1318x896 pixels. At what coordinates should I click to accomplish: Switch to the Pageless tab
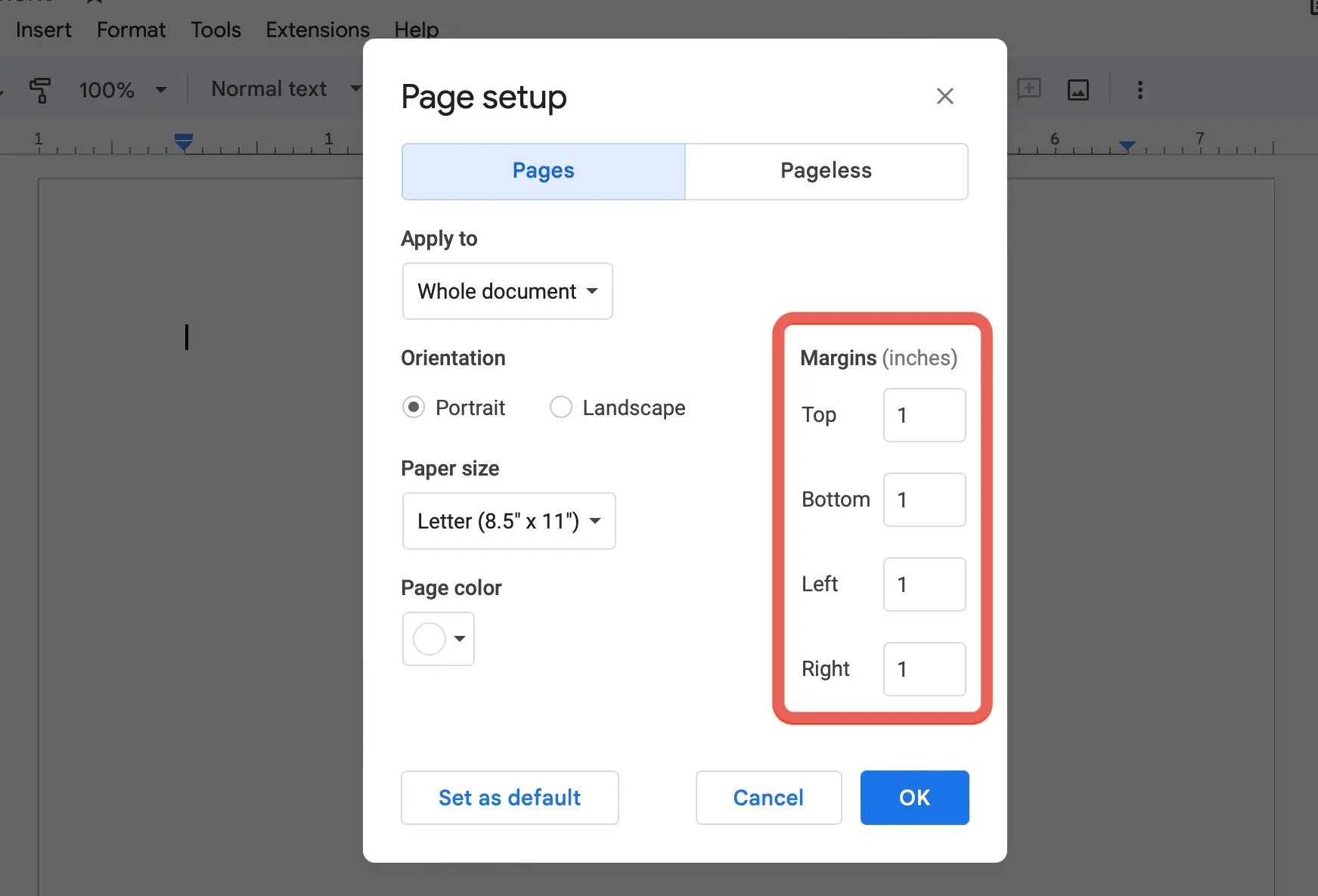tap(826, 171)
